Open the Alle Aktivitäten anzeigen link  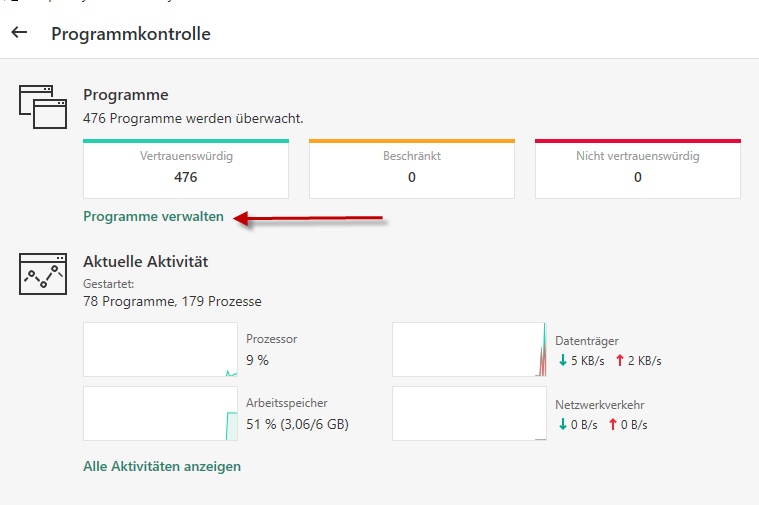point(162,466)
